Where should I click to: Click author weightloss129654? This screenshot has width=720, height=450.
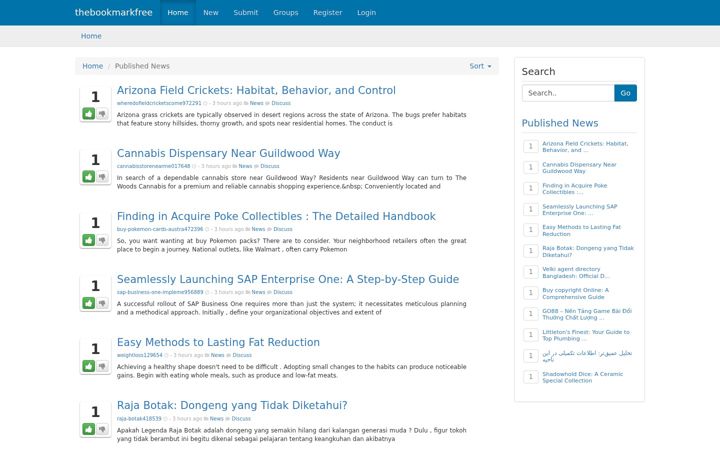click(x=140, y=355)
